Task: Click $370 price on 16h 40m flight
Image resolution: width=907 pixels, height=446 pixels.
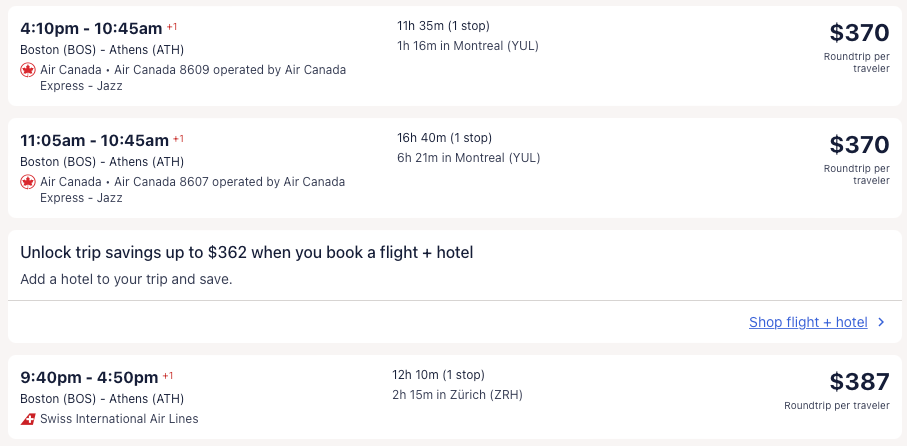Action: (859, 145)
